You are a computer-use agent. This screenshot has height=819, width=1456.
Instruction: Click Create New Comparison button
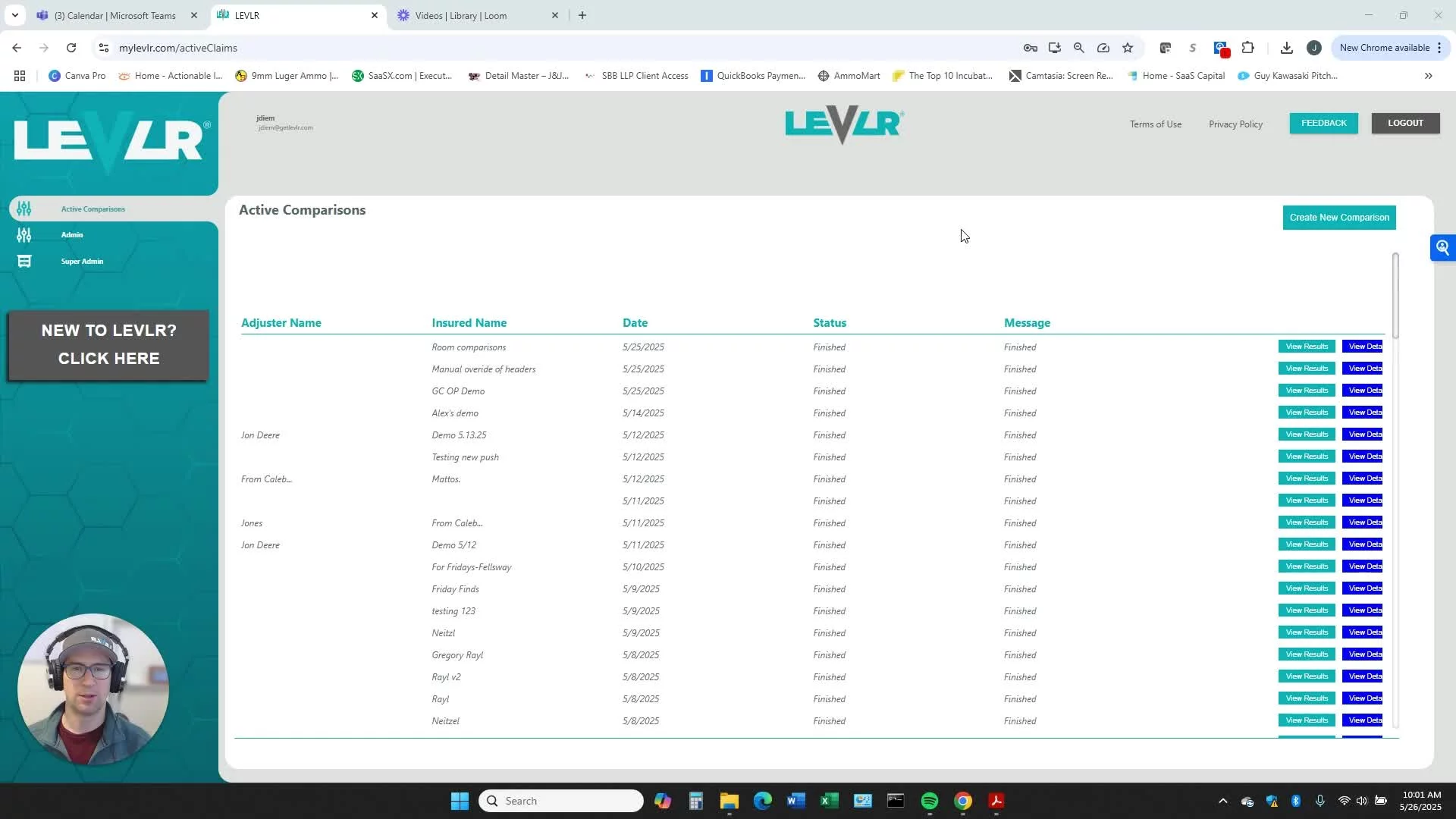pos(1339,218)
